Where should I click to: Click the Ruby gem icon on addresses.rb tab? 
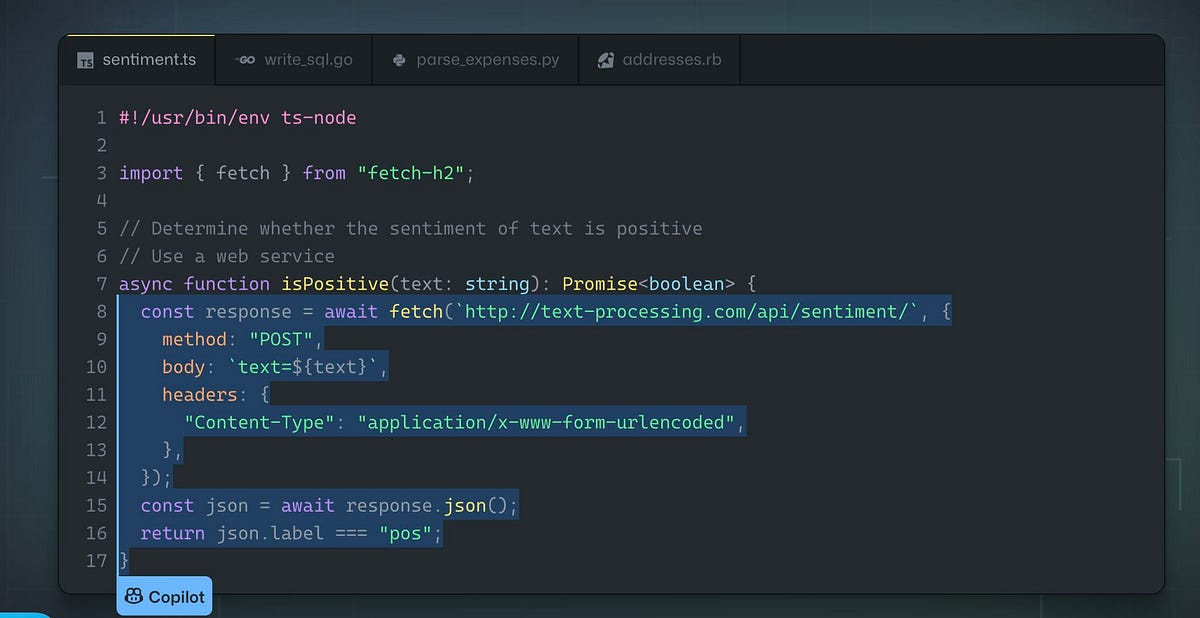pos(605,59)
